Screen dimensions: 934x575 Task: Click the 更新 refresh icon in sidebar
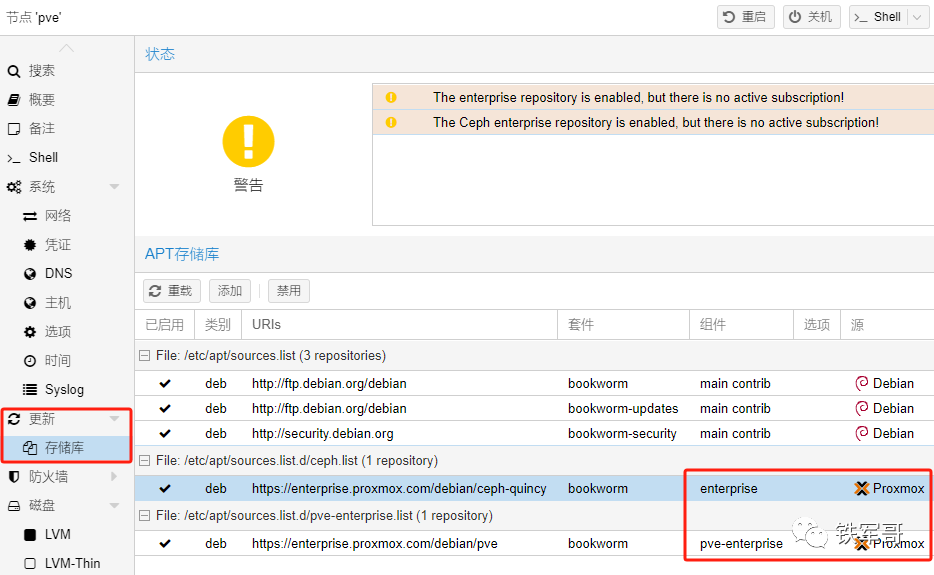point(14,419)
